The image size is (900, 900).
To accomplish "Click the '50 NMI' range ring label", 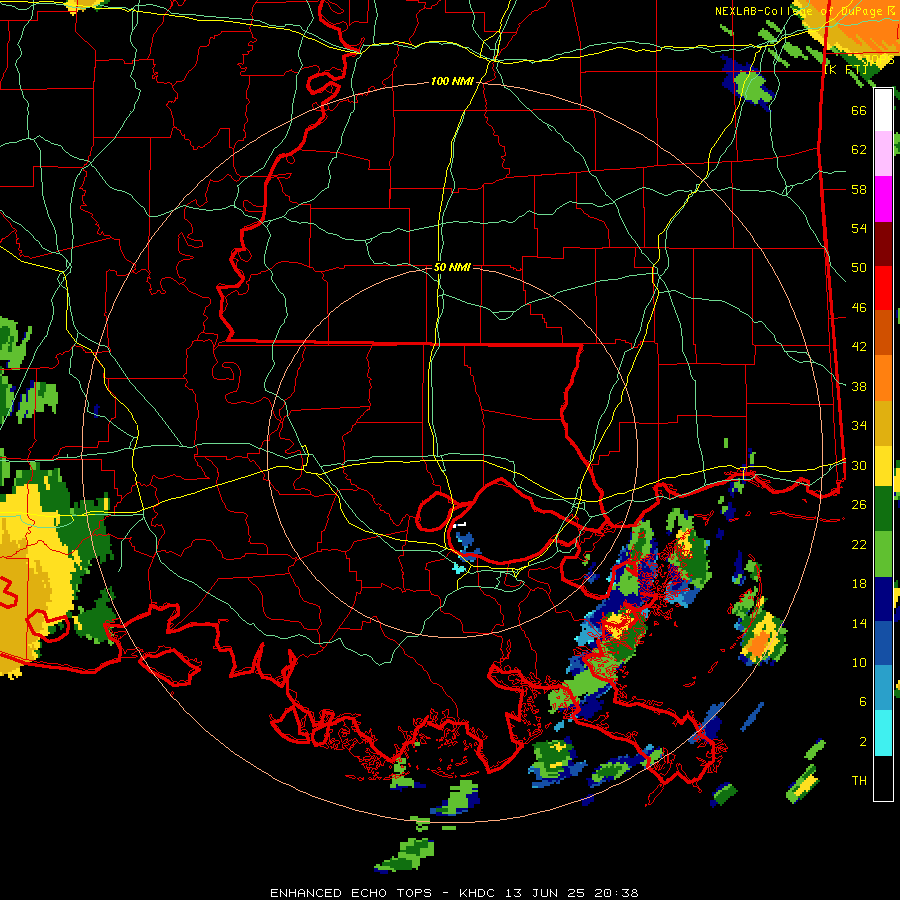I will coord(452,267).
